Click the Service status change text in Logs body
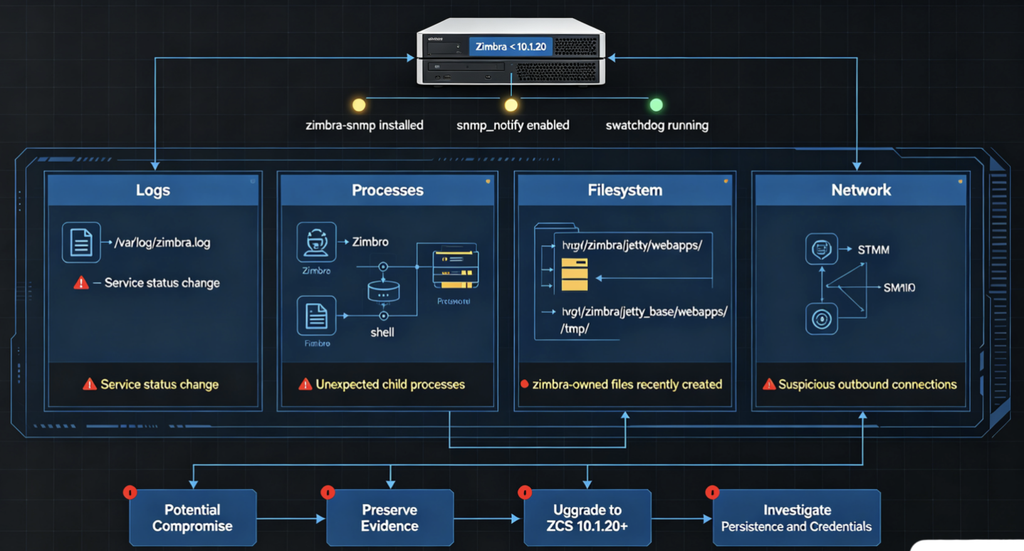 point(162,283)
